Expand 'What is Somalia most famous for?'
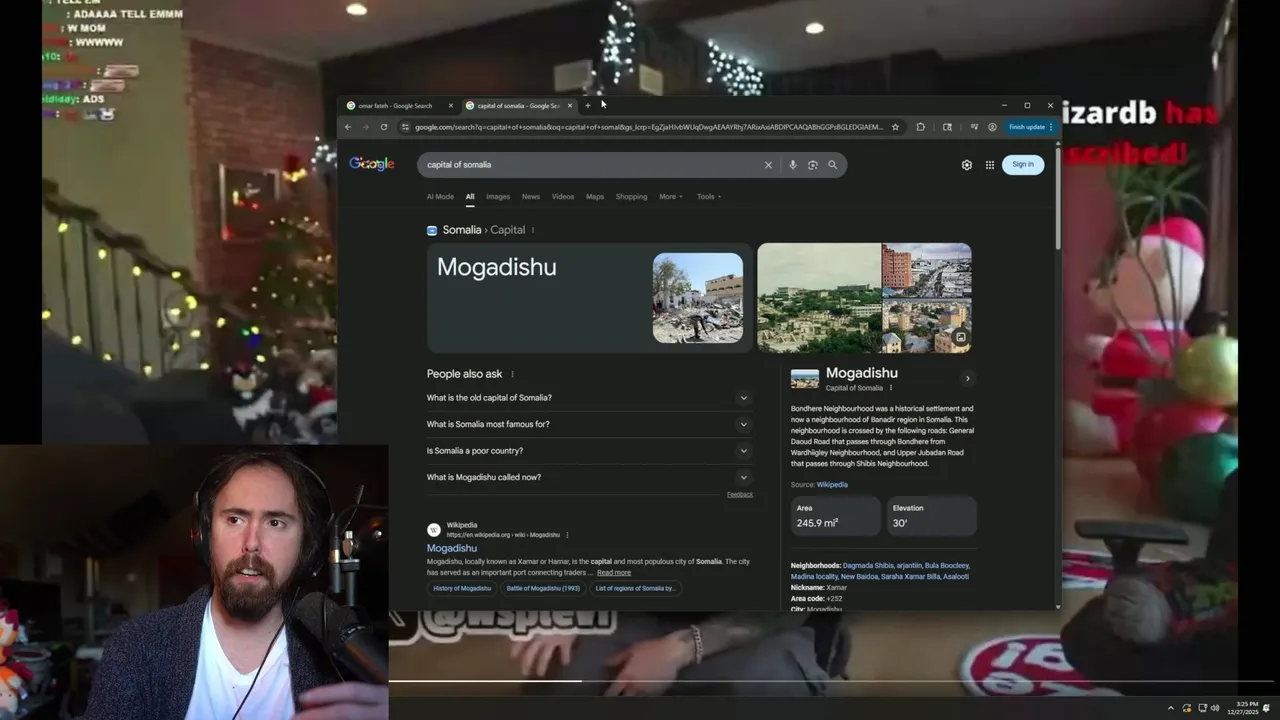 tap(589, 424)
